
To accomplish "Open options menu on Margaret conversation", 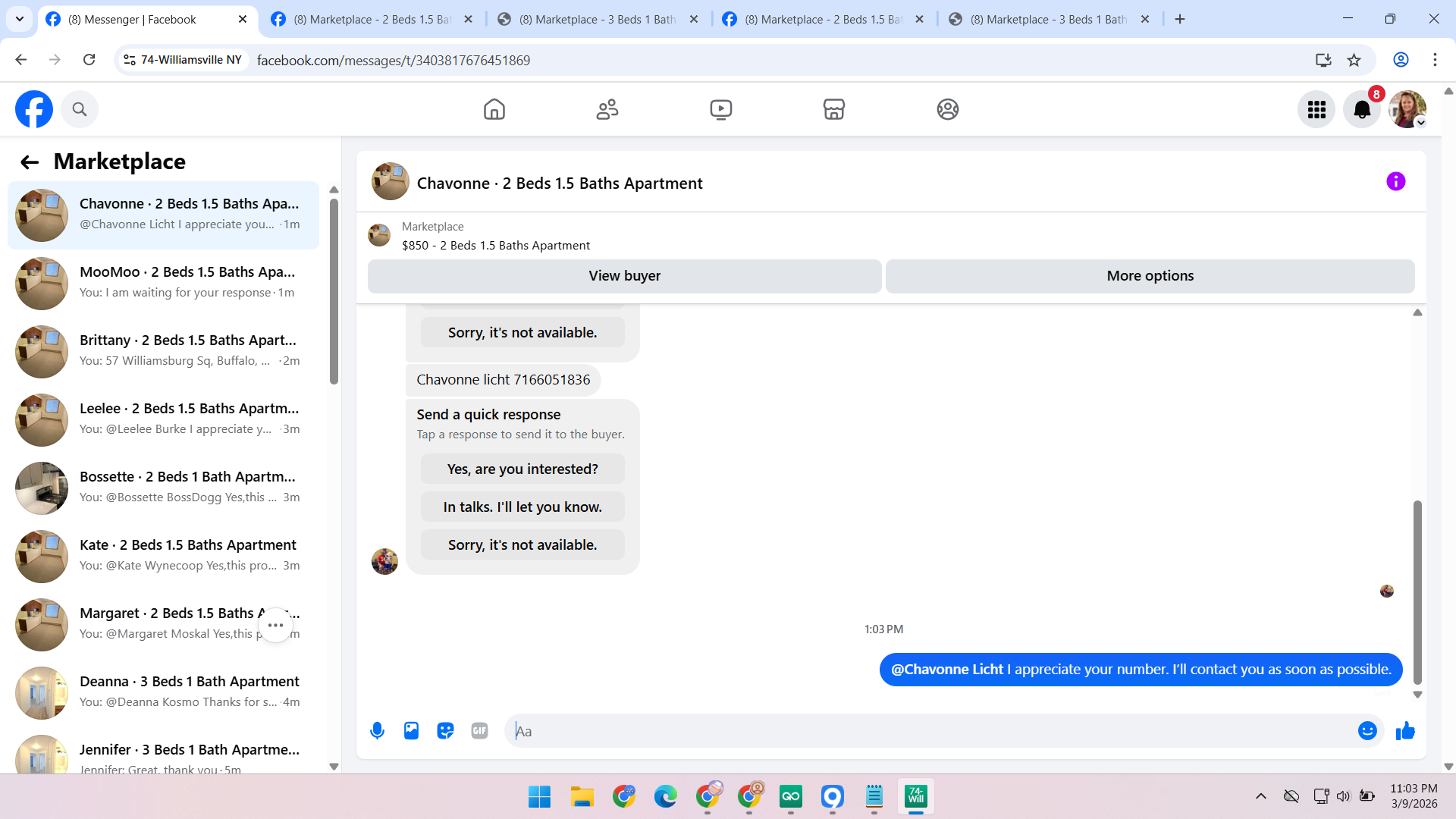I will tap(275, 626).
